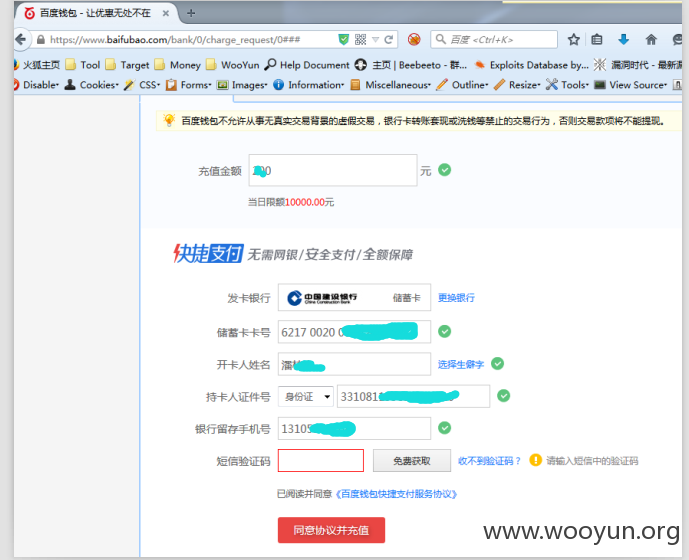Viewport: 689px width, 560px height.
Task: Open the Help Document bookmark
Action: tap(307, 65)
